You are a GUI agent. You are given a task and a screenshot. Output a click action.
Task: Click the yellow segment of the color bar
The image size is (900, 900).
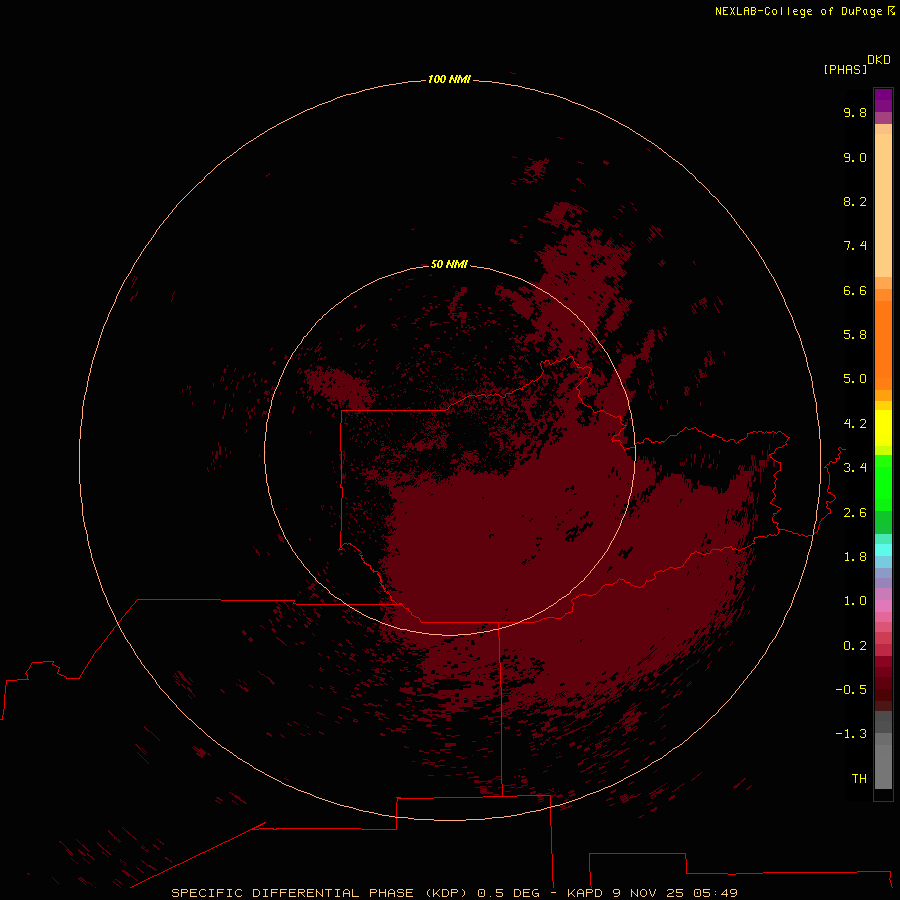[x=883, y=428]
